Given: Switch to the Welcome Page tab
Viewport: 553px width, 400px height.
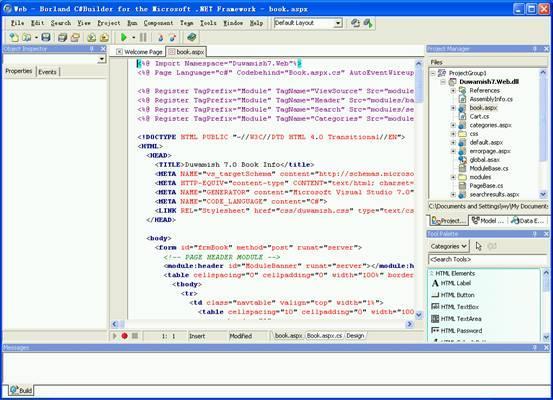Looking at the screenshot, I should [x=139, y=52].
